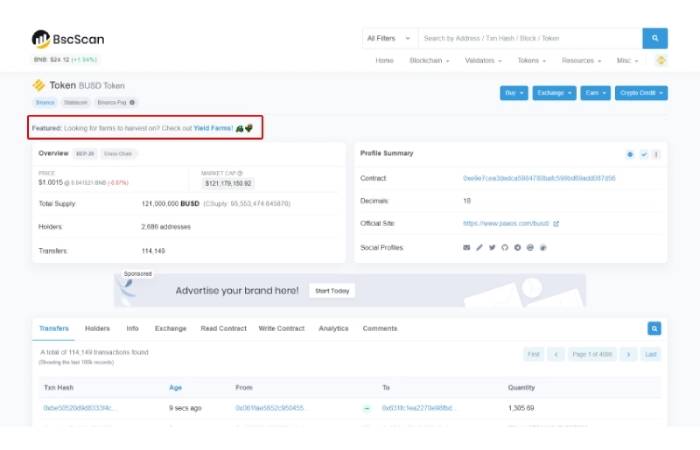
Task: Click the Advertise your brand here banner
Action: pyautogui.click(x=350, y=291)
